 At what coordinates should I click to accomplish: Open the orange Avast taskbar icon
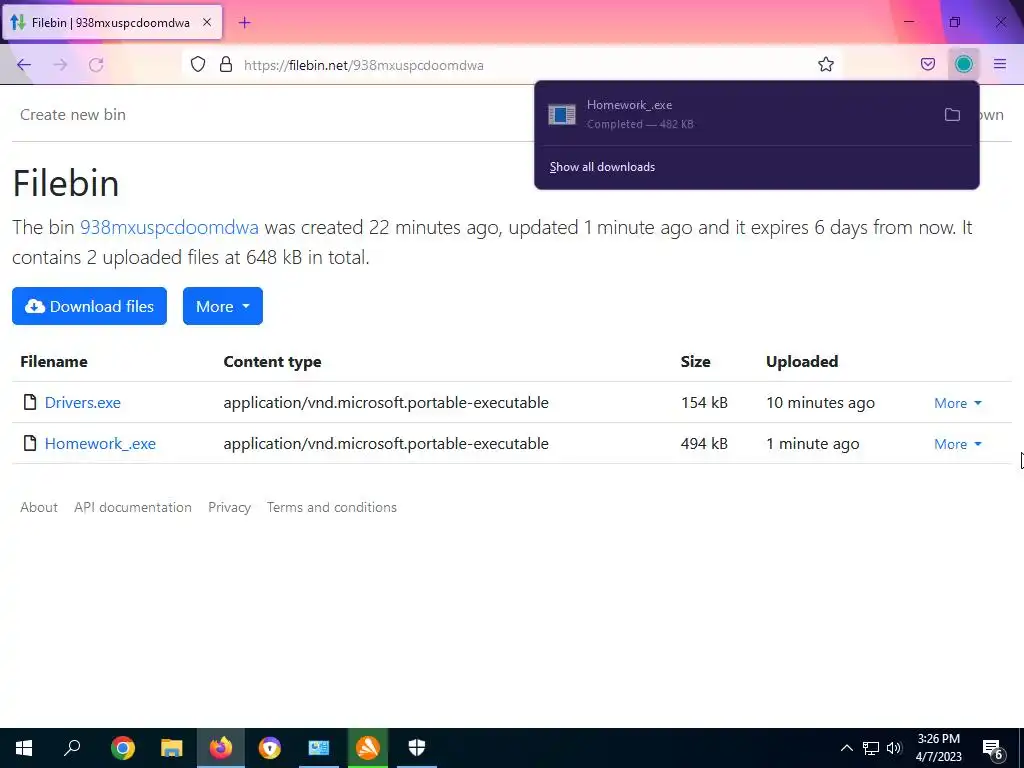pos(368,748)
